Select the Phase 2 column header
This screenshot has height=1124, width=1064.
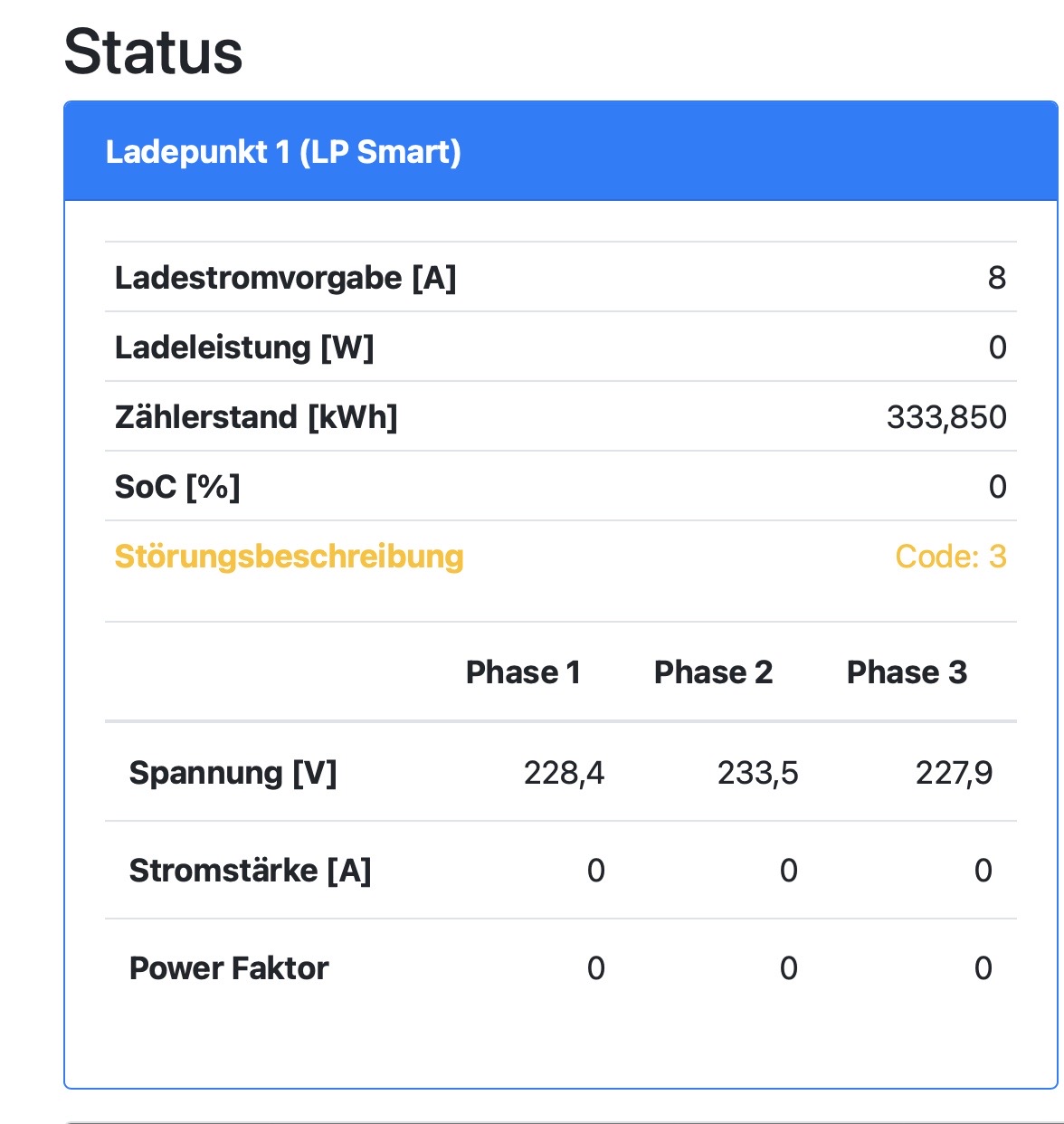point(713,672)
